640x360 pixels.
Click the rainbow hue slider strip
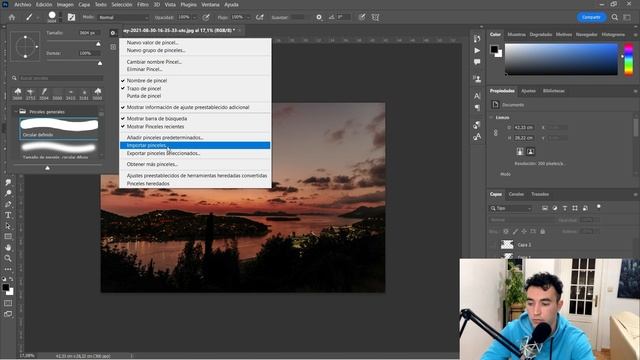[x=629, y=60]
